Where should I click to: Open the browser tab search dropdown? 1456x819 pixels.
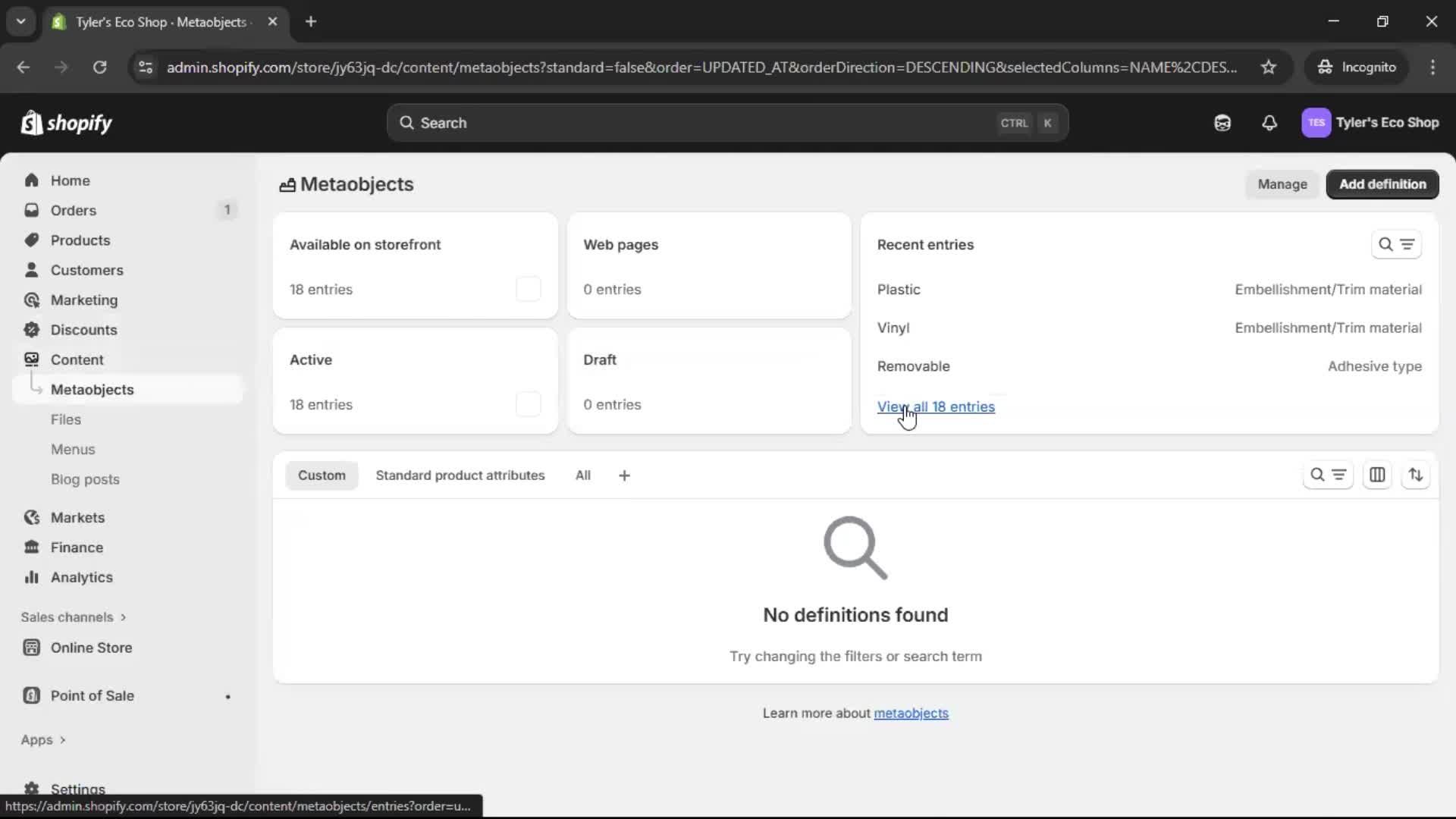coord(21,22)
